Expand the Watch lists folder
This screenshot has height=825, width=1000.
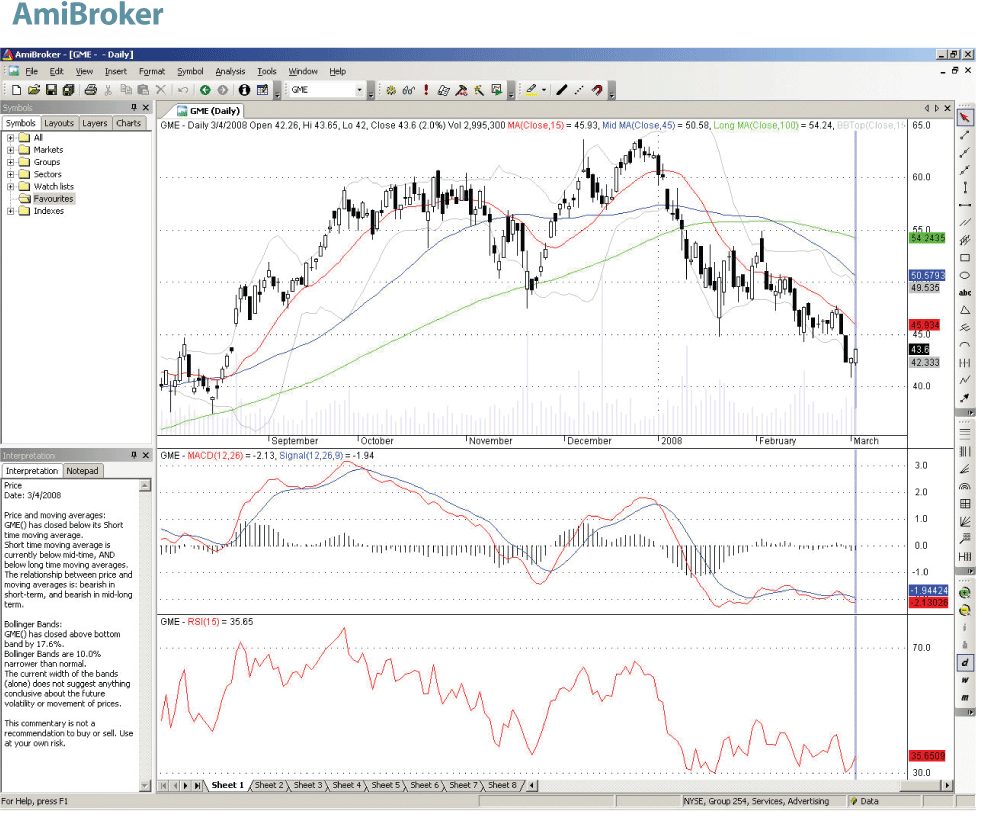point(10,187)
